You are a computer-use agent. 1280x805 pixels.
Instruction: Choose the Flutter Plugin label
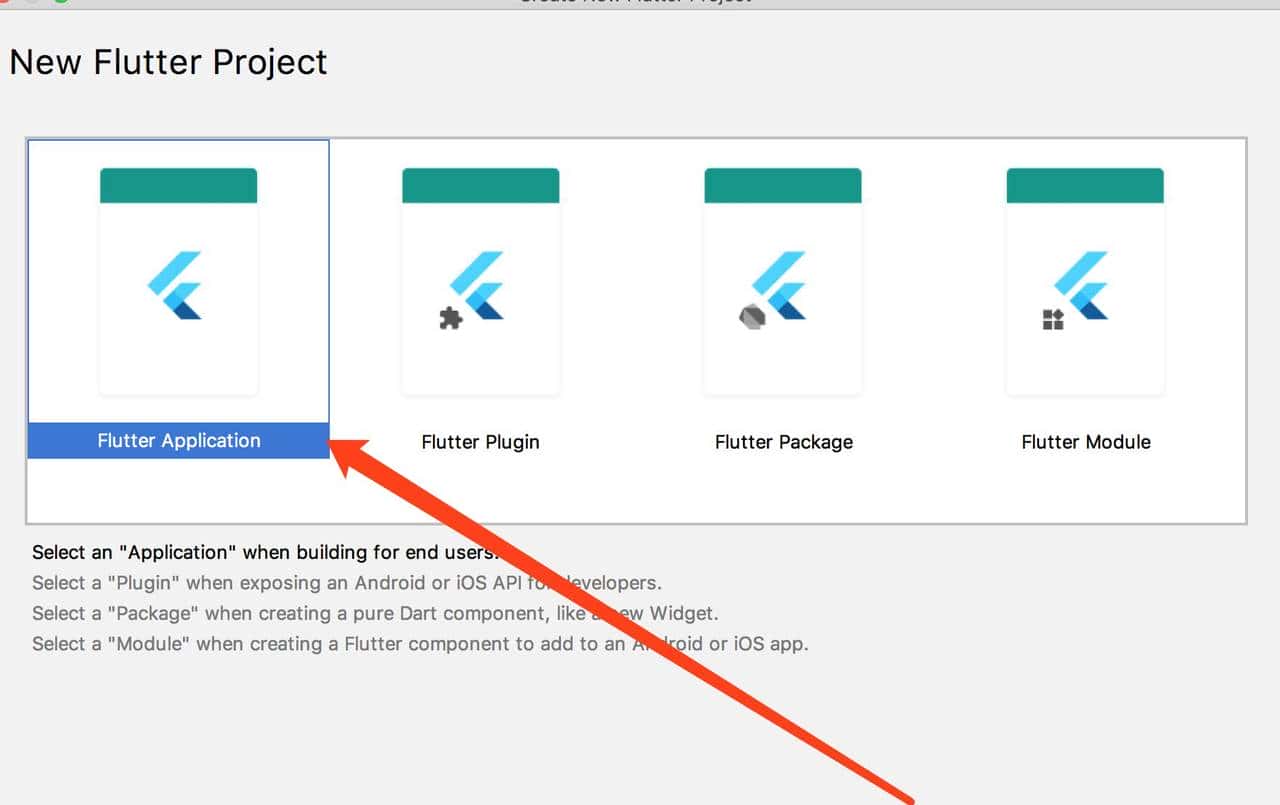(x=480, y=442)
